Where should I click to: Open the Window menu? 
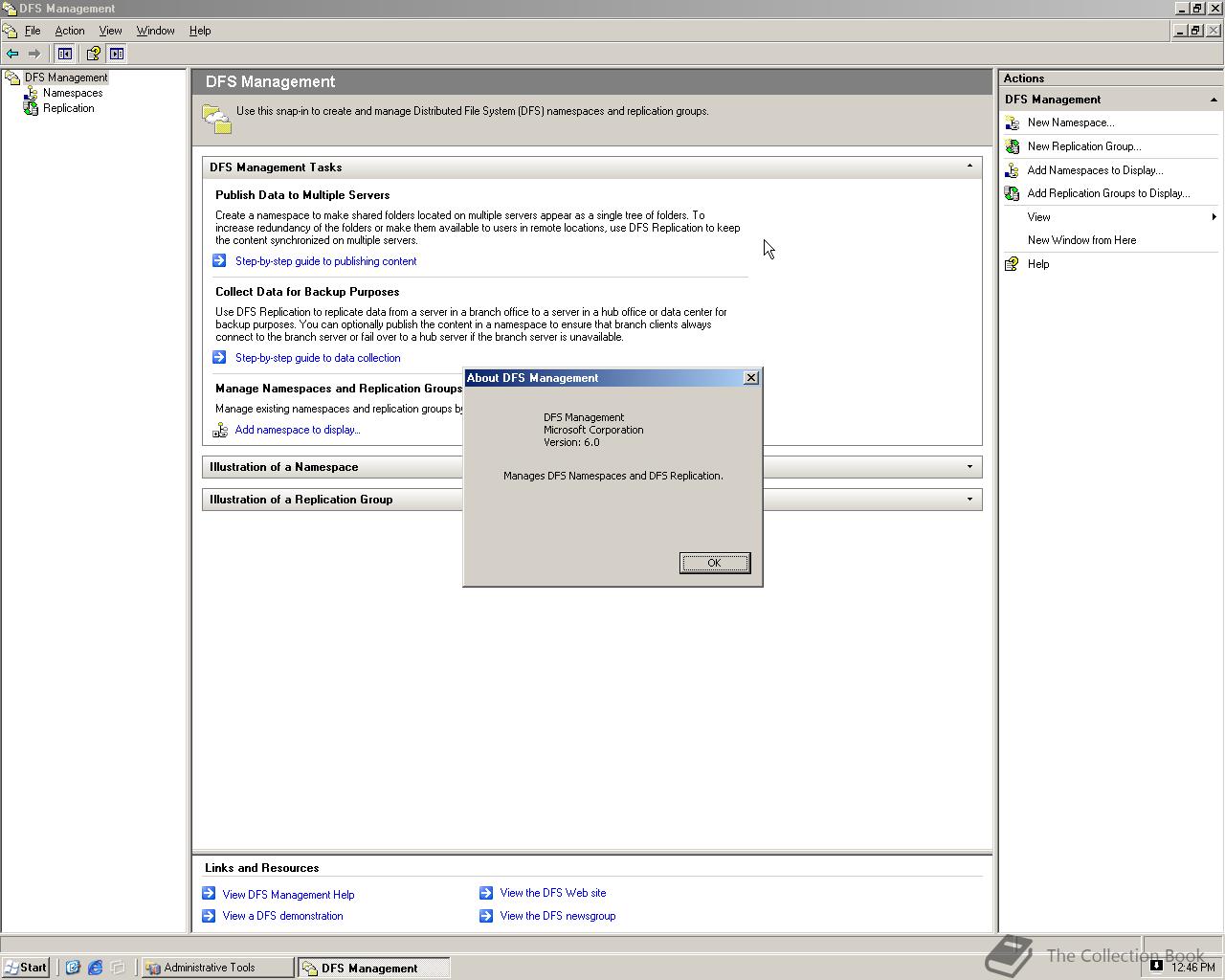(x=155, y=31)
